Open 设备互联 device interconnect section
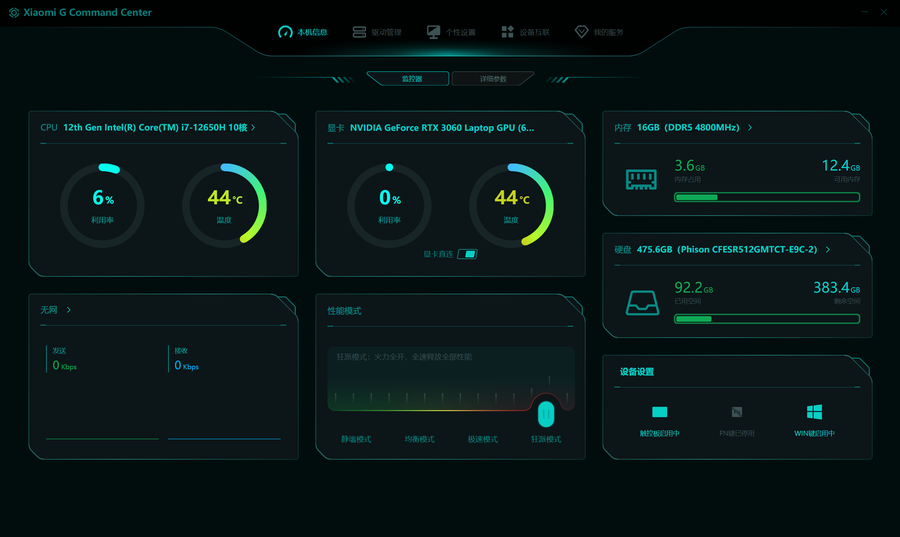Image resolution: width=900 pixels, height=537 pixels. pyautogui.click(x=525, y=32)
